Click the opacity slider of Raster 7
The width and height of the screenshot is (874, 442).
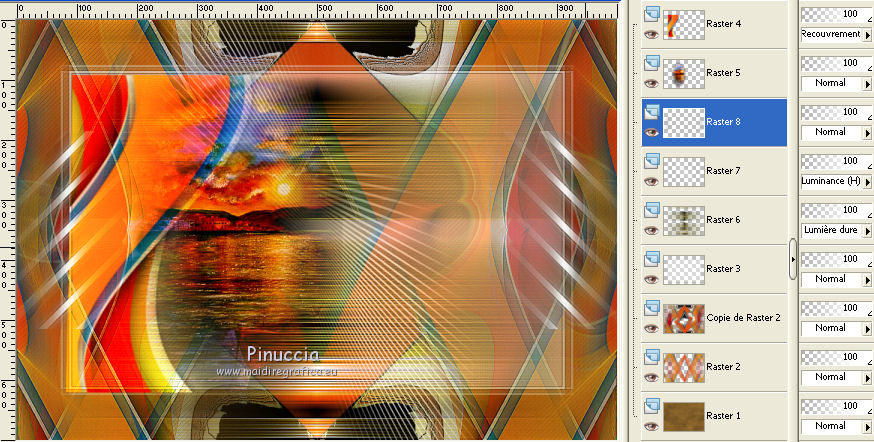click(x=836, y=162)
